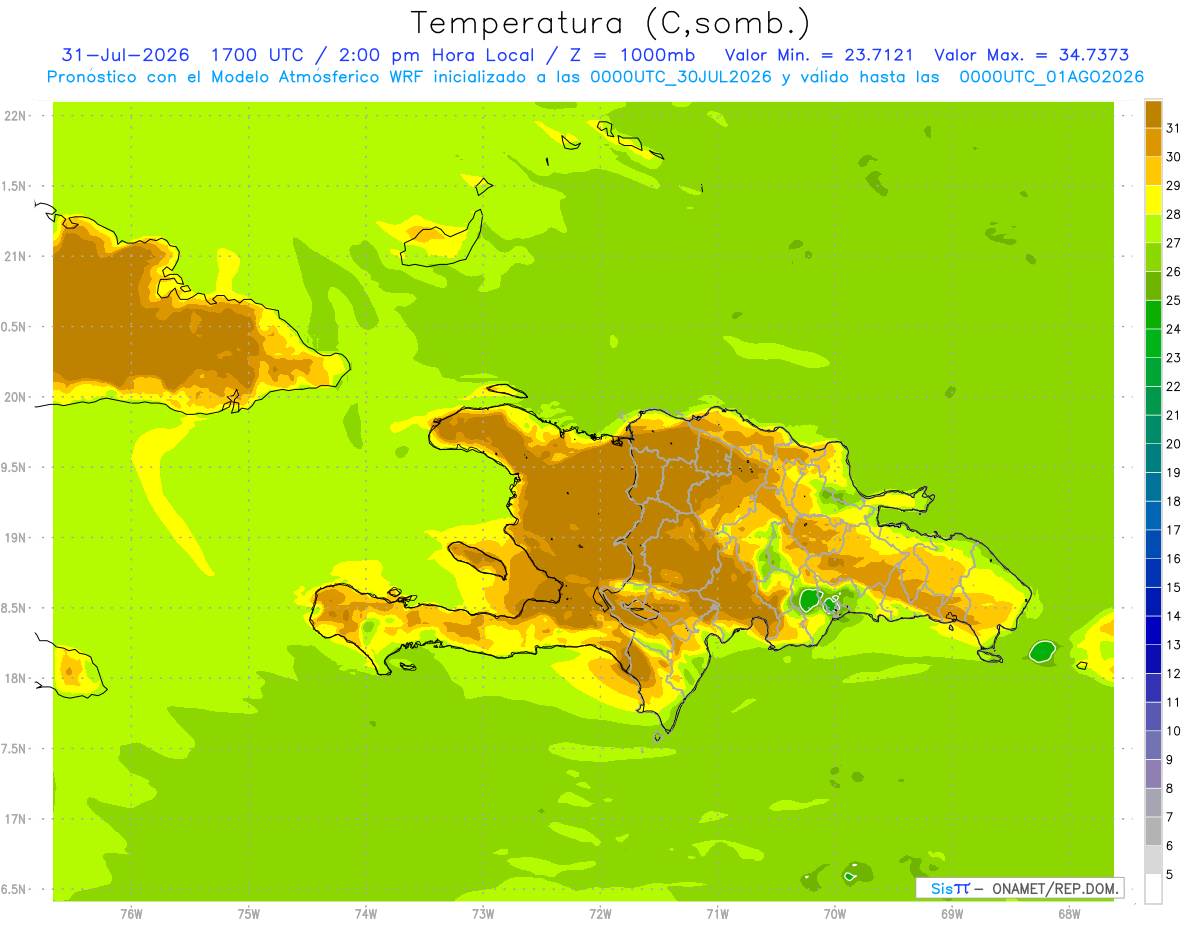Click the "75W" longitude axis label
The height and width of the screenshot is (927, 1200).
coord(249,913)
